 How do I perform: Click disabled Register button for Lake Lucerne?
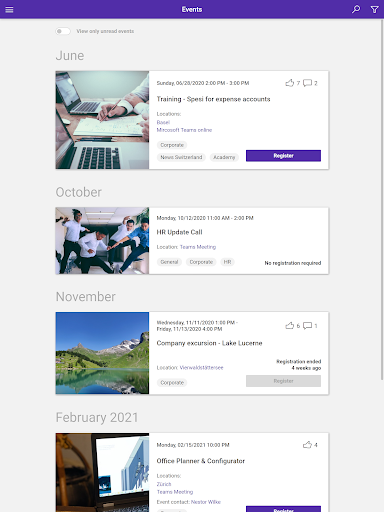coord(283,381)
